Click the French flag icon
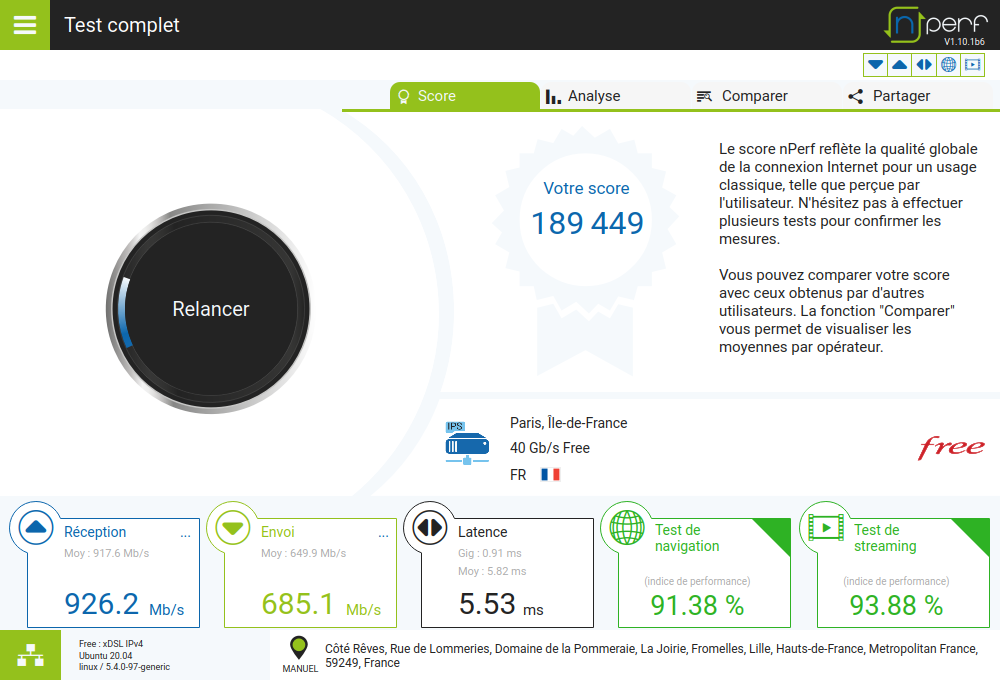 pyautogui.click(x=550, y=475)
